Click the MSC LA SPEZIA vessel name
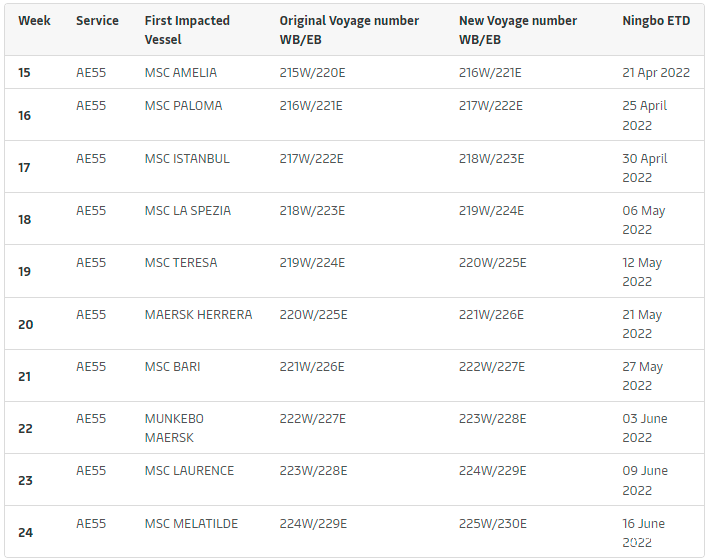 point(187,211)
